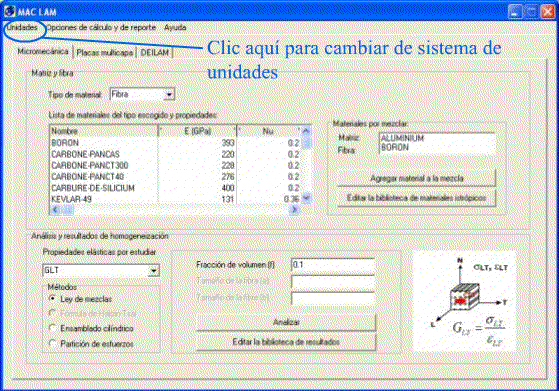Switch to the Micromecánica tab

click(x=43, y=51)
